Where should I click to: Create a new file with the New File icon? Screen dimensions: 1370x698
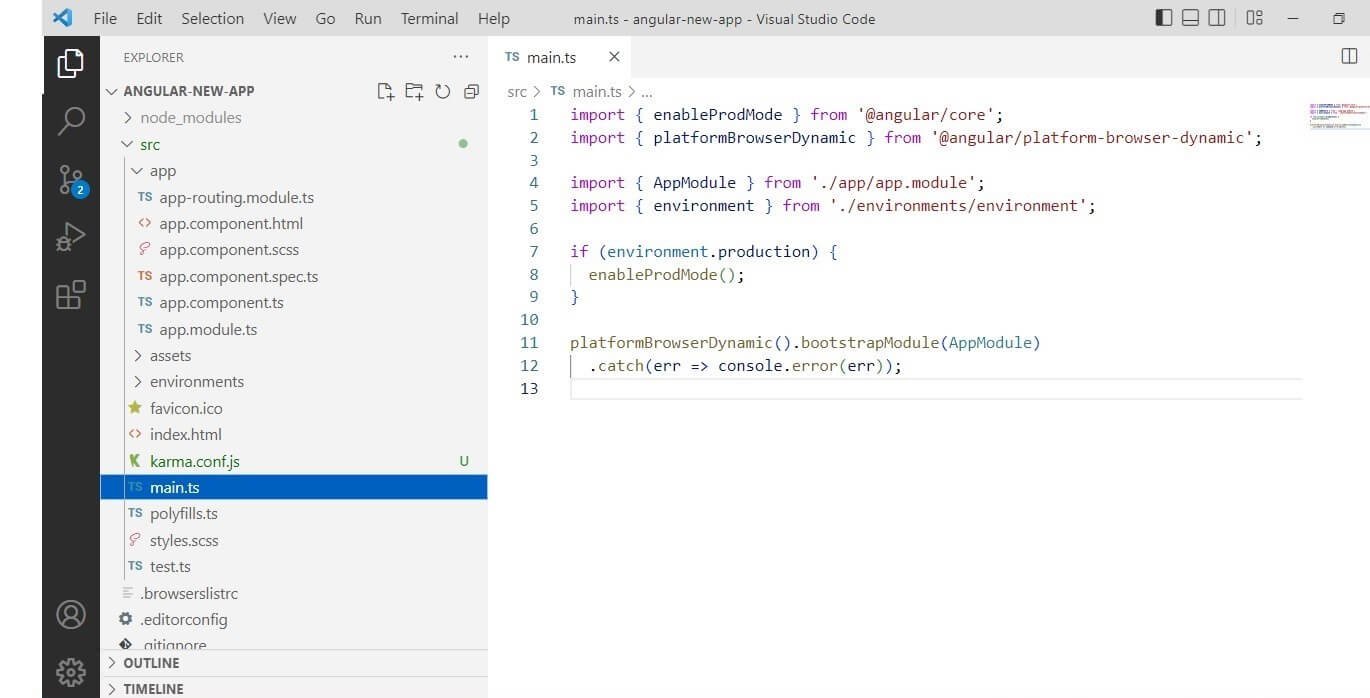(385, 91)
